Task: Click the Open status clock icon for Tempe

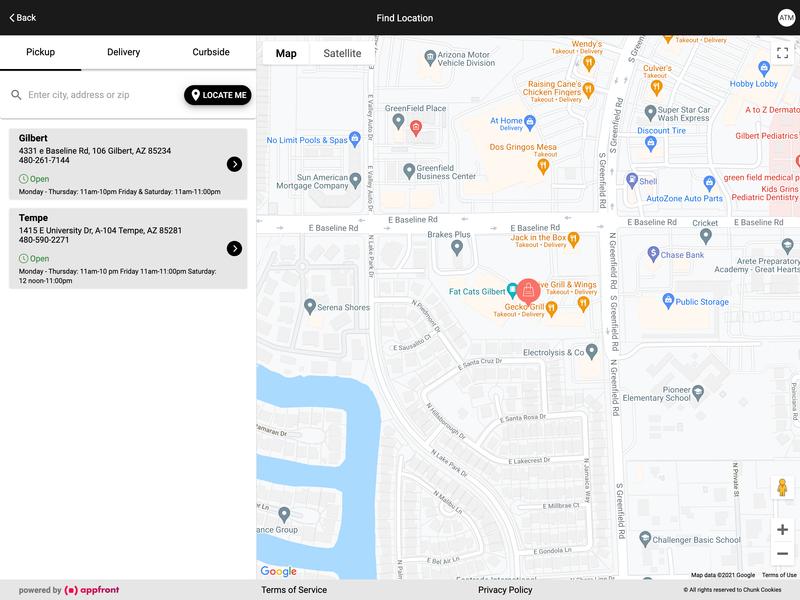Action: tap(23, 258)
